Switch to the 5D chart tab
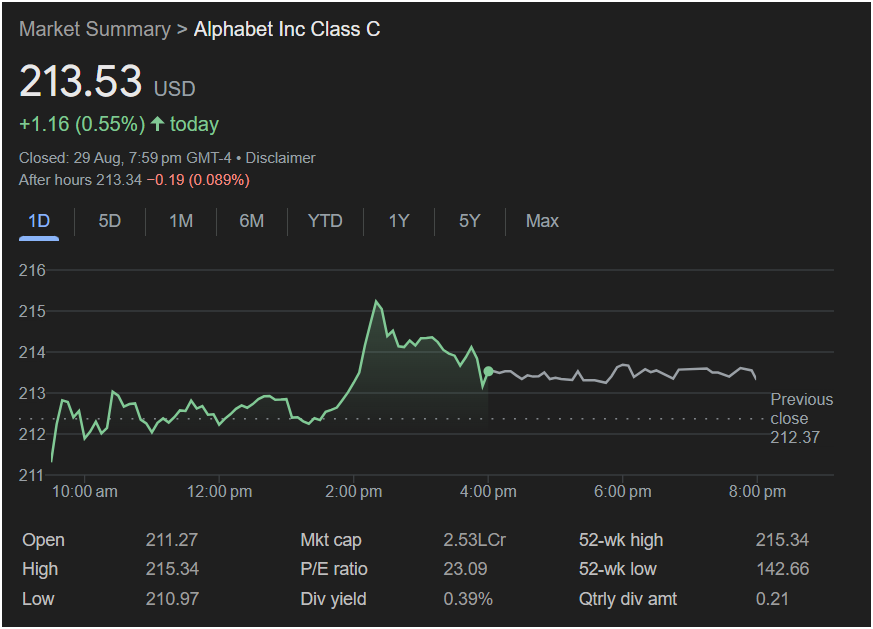Image resolution: width=873 pixels, height=629 pixels. point(109,221)
